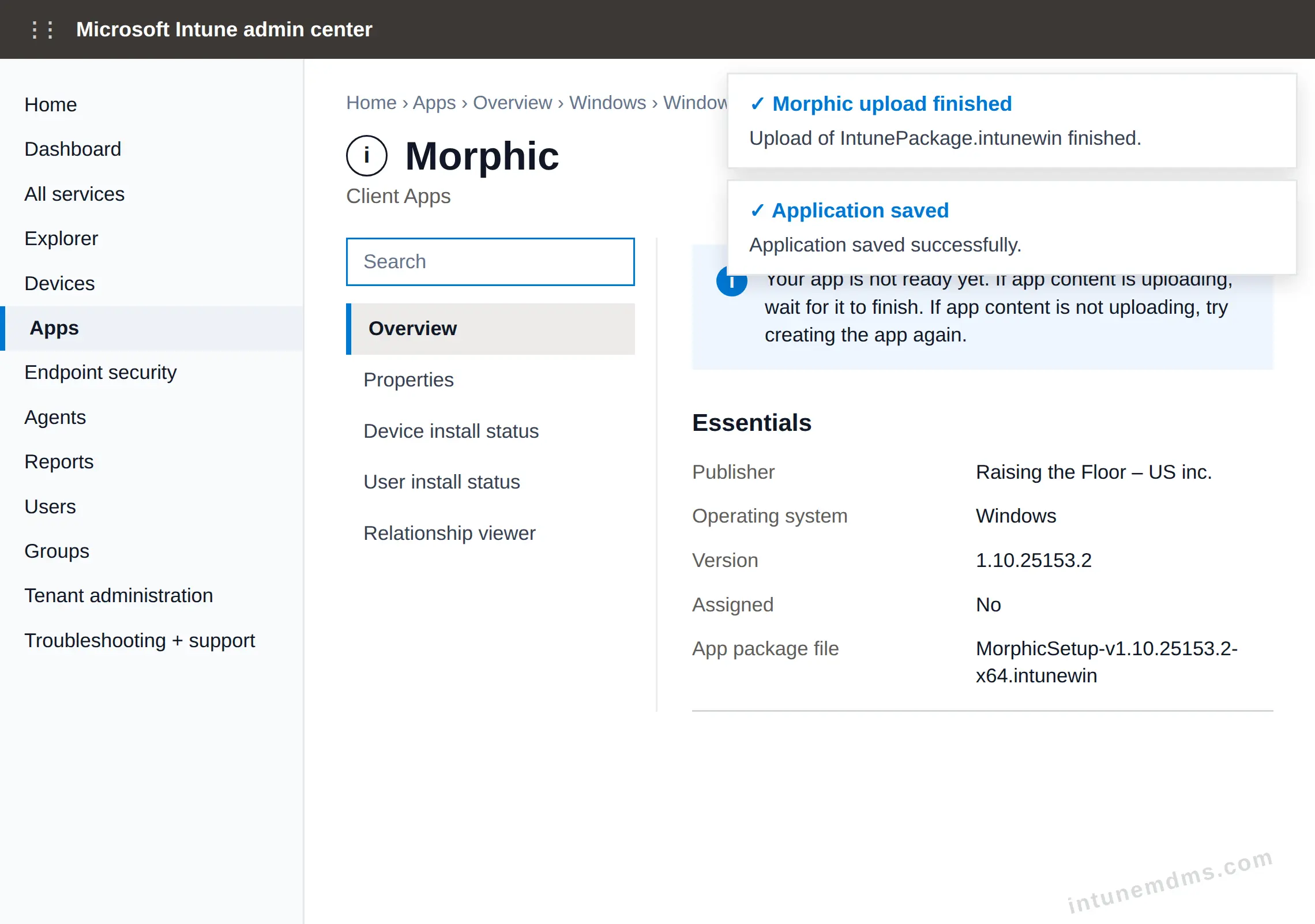
Task: Click the Windows breadcrumb link
Action: point(607,102)
